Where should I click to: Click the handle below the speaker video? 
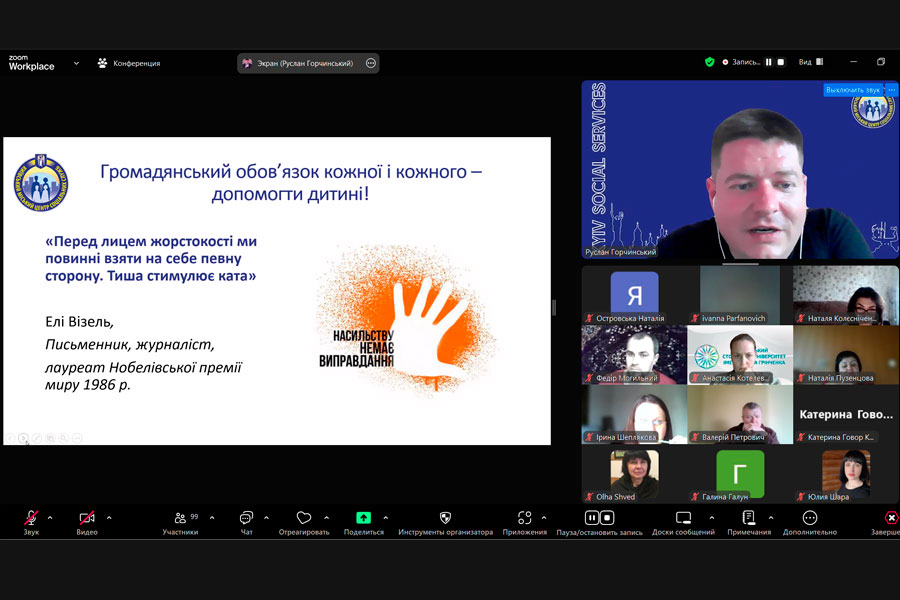click(740, 264)
